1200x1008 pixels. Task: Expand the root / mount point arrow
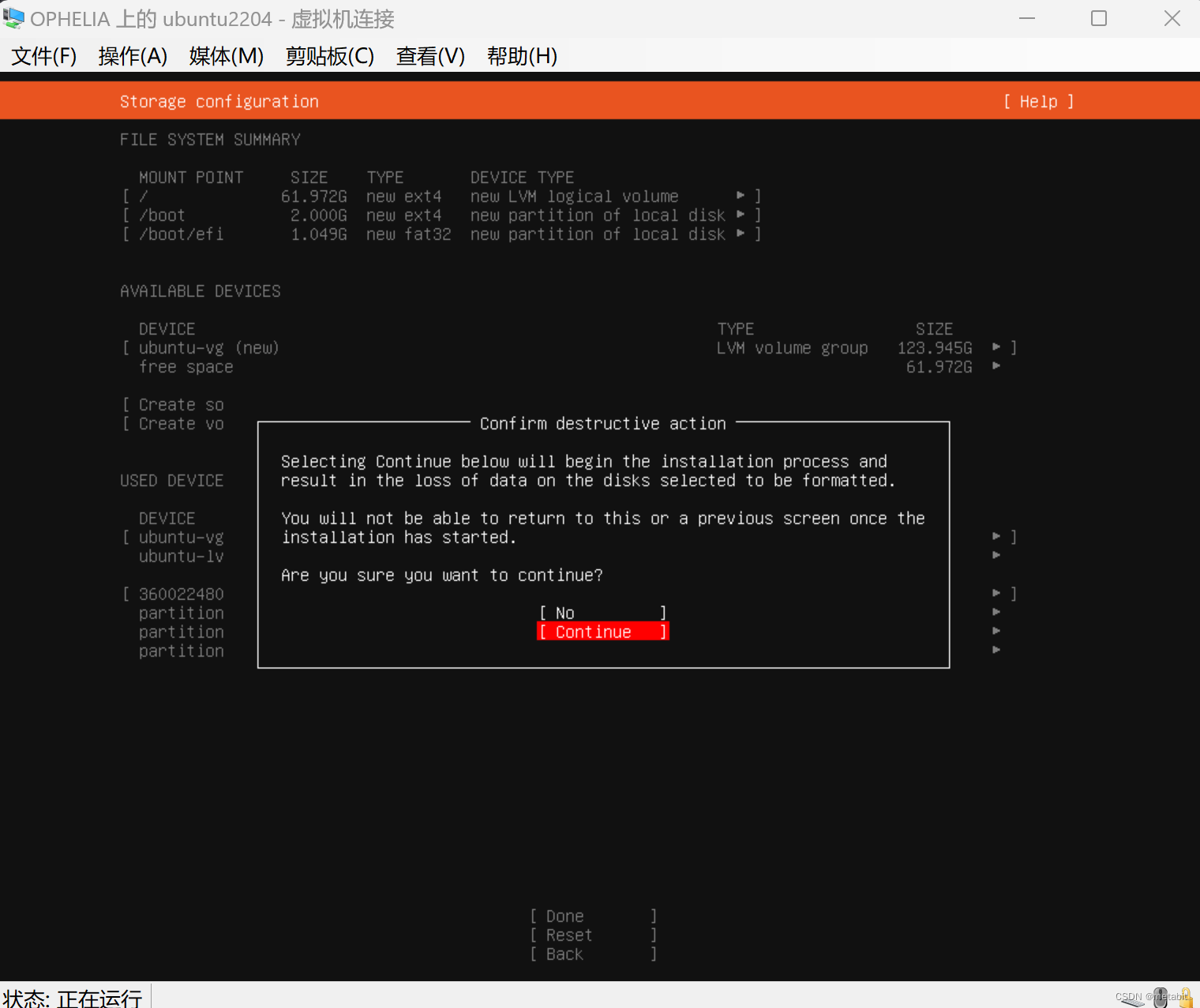[x=741, y=195]
